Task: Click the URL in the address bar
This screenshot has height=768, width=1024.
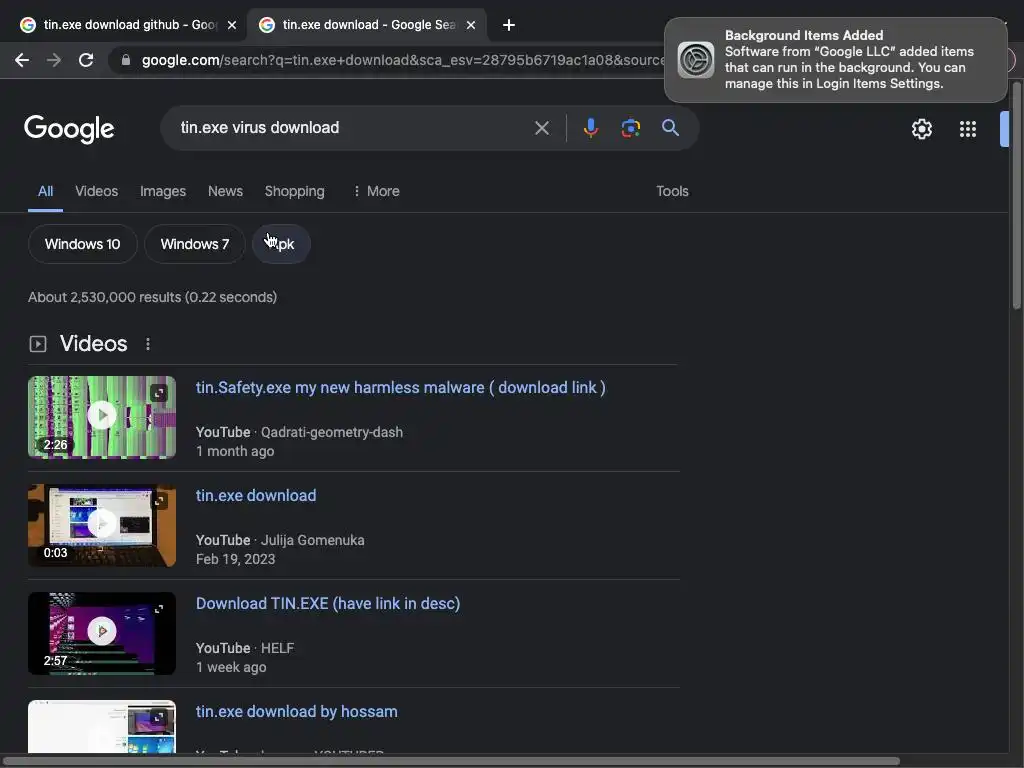Action: click(403, 60)
